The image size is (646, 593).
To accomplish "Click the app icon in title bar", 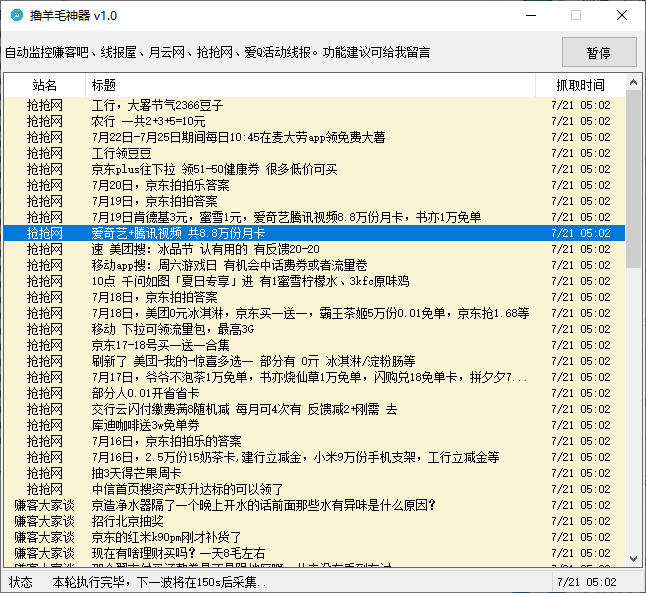I will pyautogui.click(x=17, y=15).
